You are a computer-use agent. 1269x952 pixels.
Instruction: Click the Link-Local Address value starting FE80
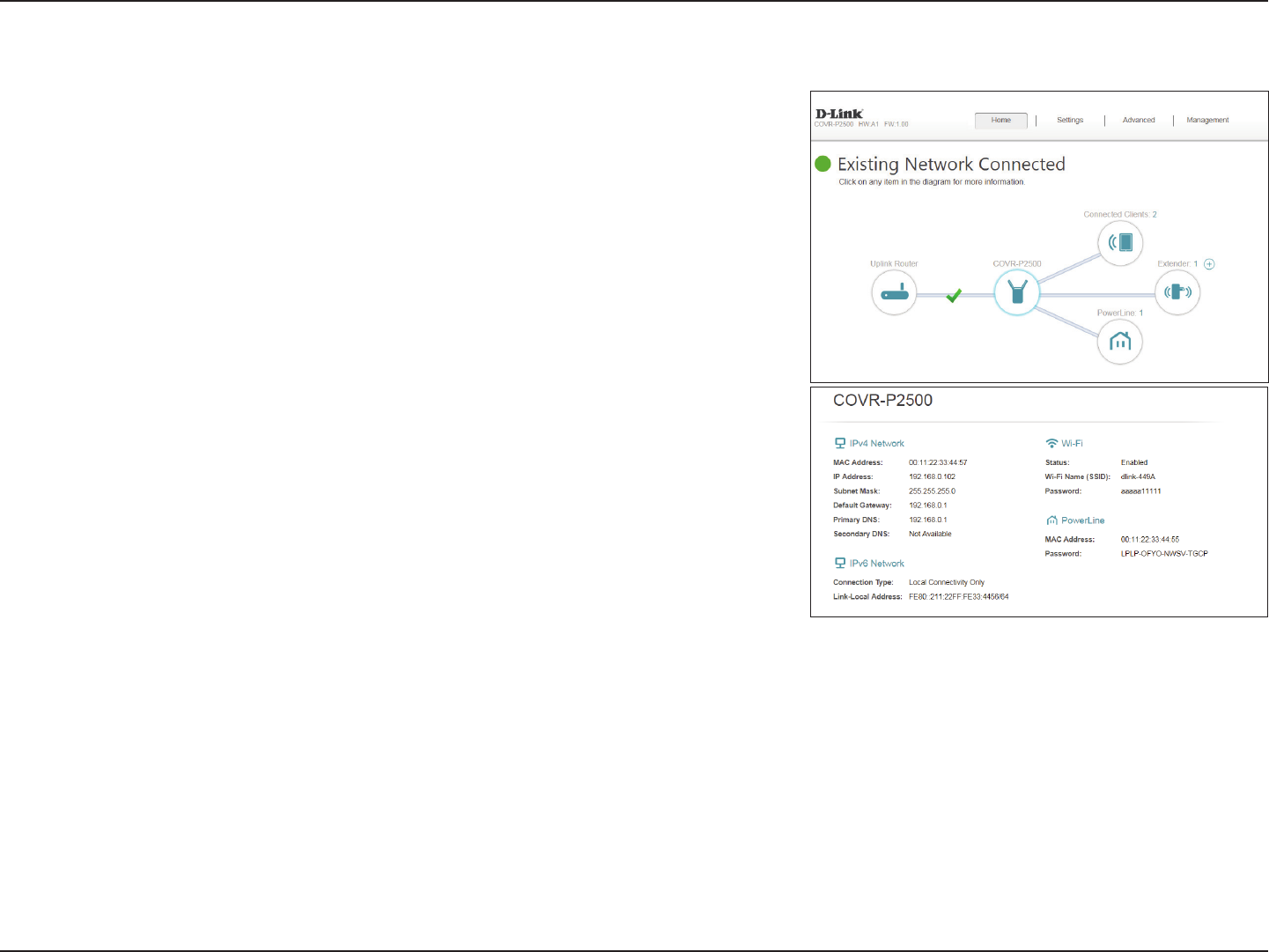[959, 597]
